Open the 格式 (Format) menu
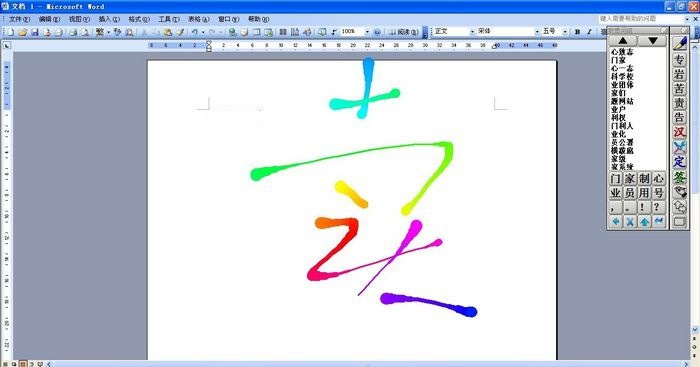Viewport: 700px width, 367px height. point(139,19)
